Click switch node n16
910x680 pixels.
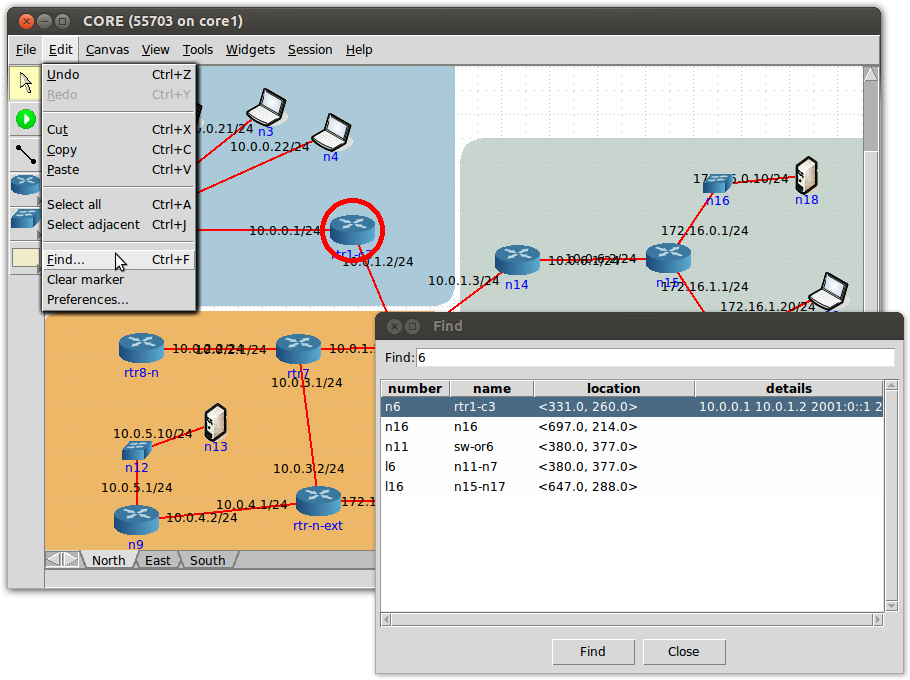coord(718,184)
